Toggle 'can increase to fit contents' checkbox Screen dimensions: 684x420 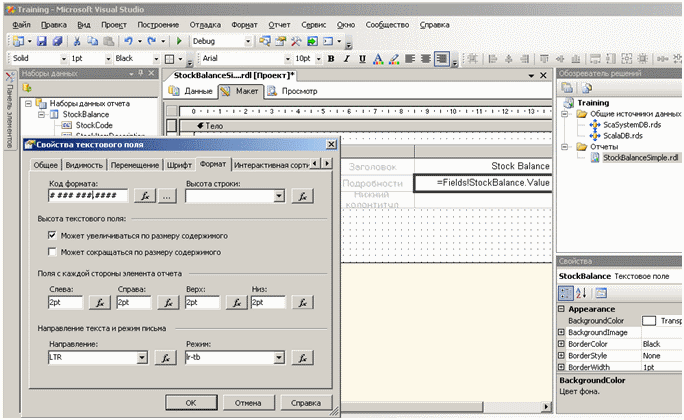tap(52, 236)
